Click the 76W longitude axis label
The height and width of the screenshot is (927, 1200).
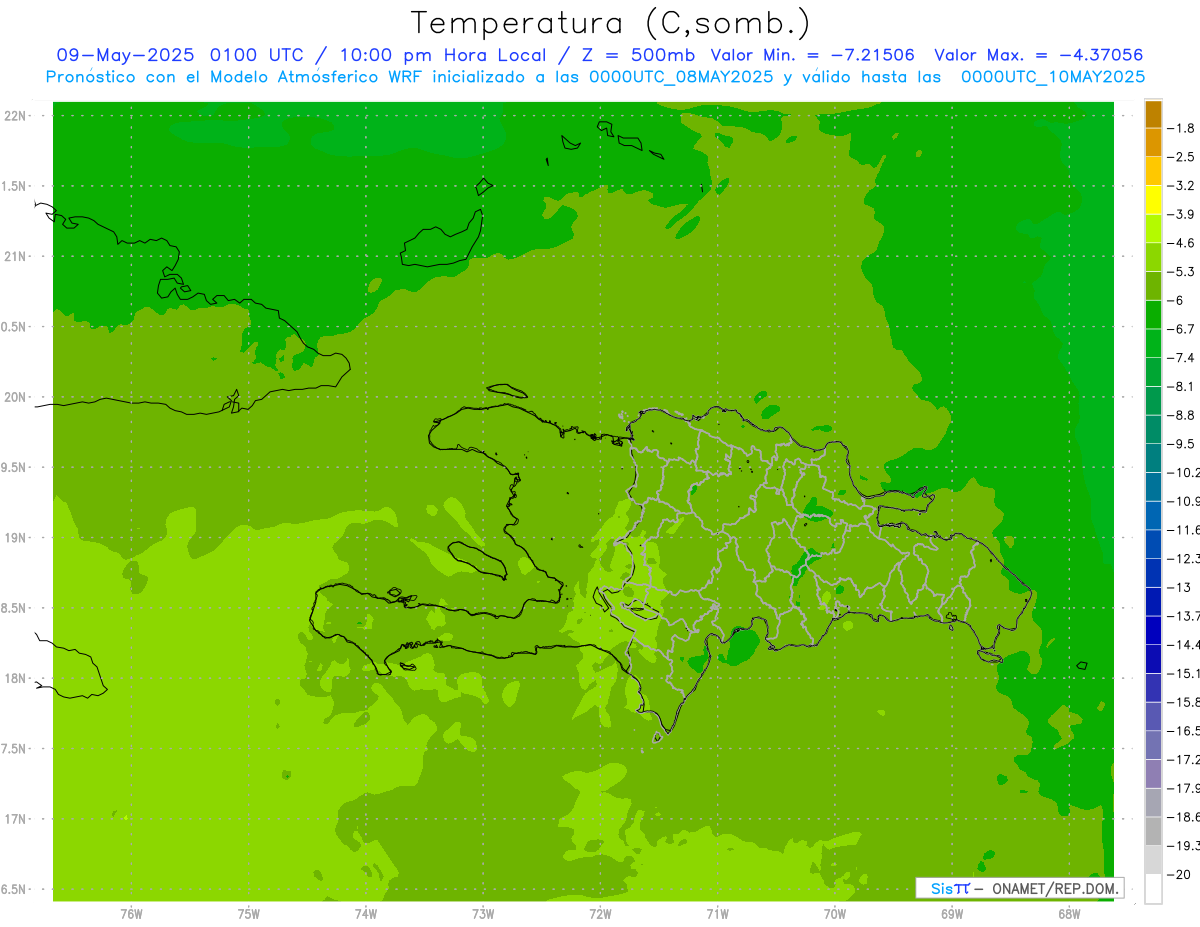131,913
